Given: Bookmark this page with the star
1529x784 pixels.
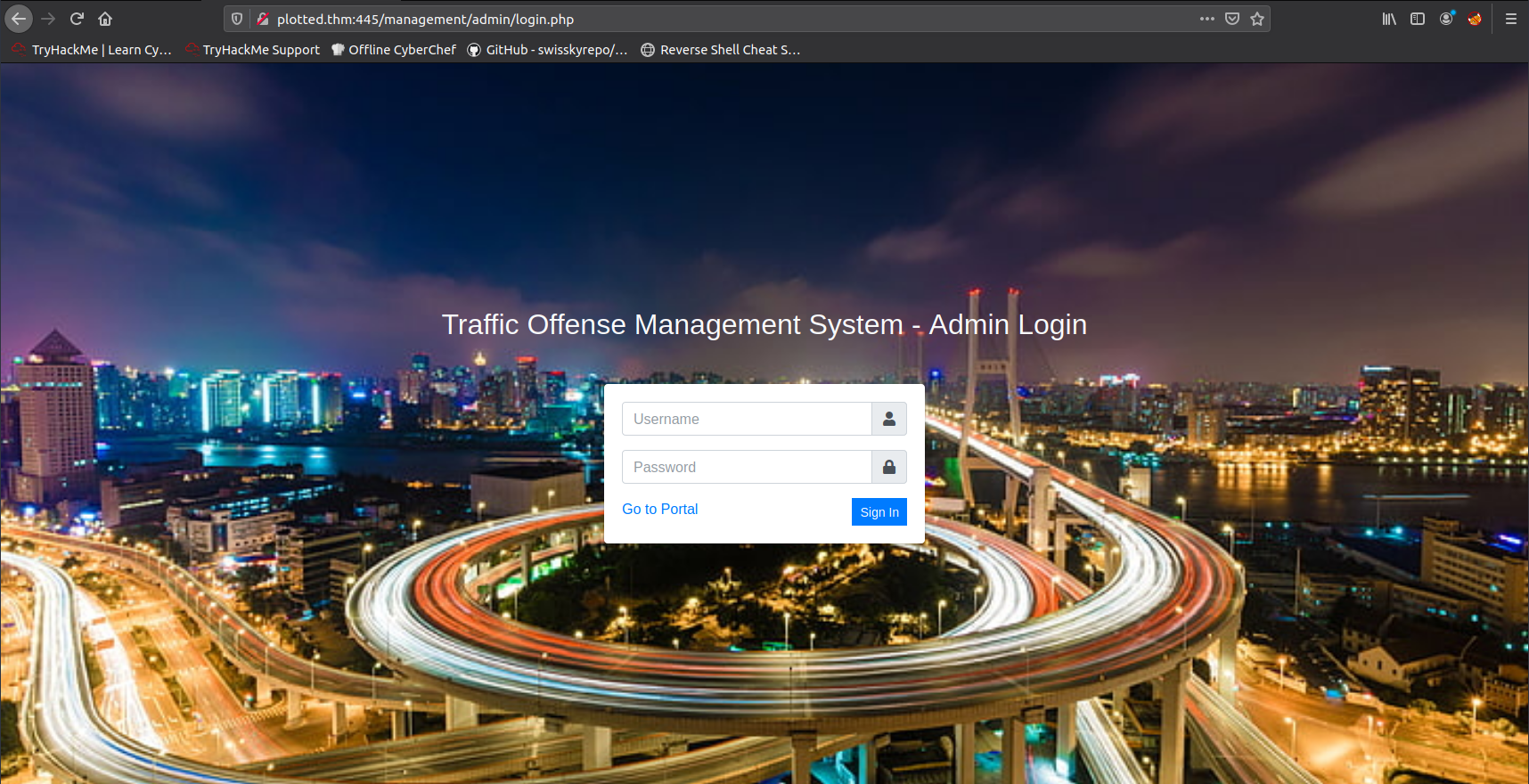Looking at the screenshot, I should click(1257, 19).
